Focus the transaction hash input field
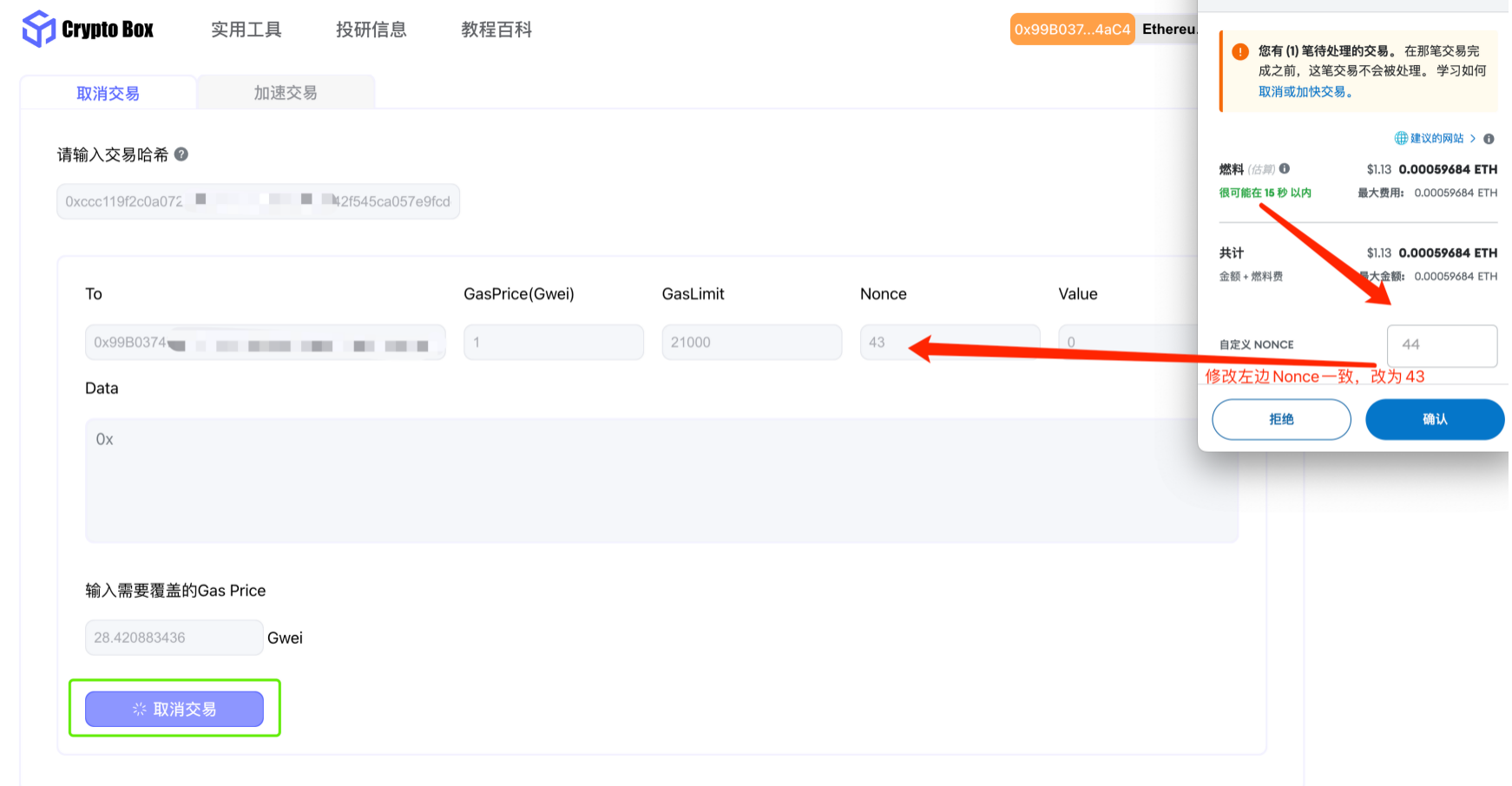The height and width of the screenshot is (786, 1512). click(259, 201)
